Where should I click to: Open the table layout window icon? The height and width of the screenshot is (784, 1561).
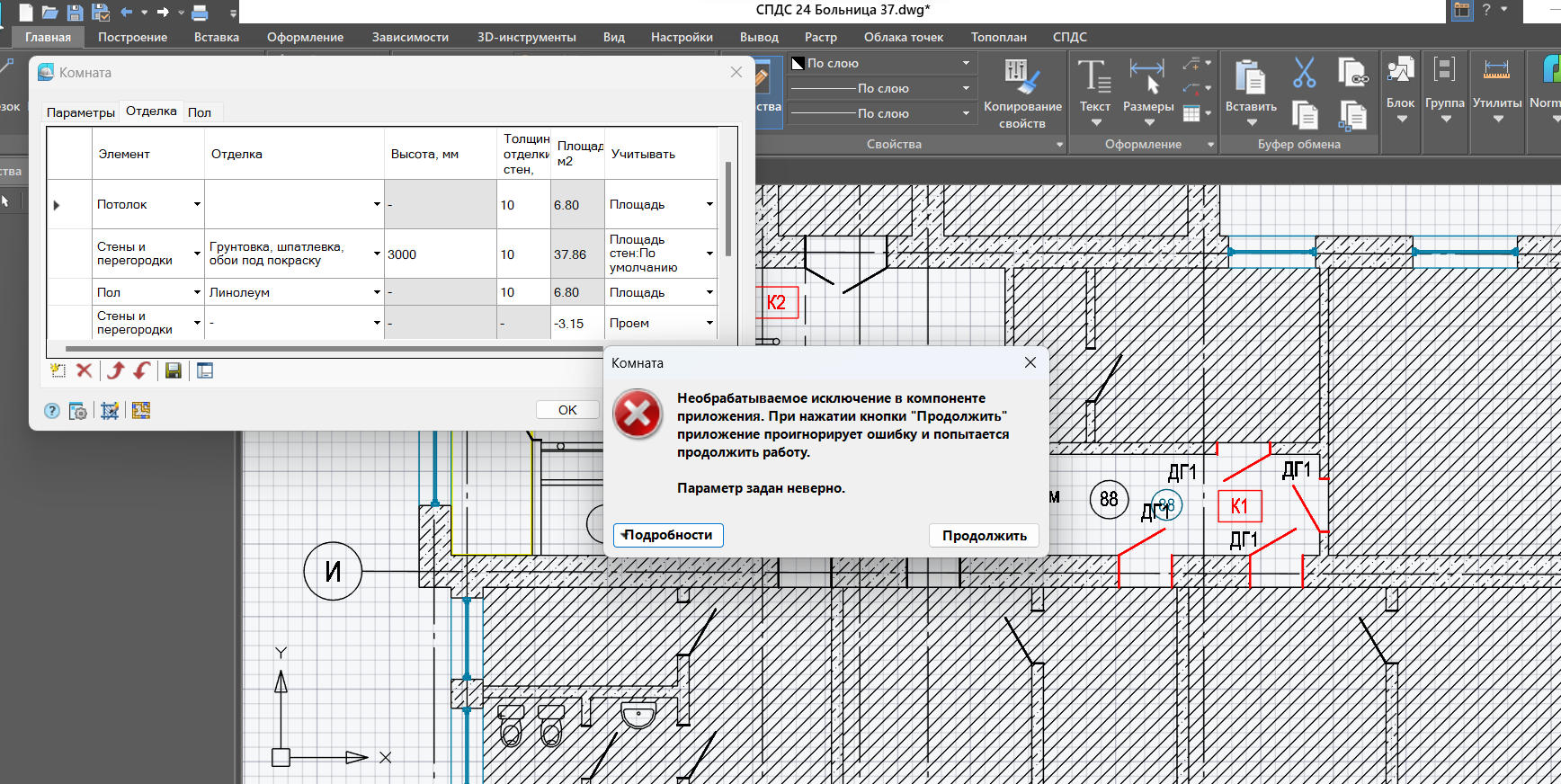click(205, 370)
